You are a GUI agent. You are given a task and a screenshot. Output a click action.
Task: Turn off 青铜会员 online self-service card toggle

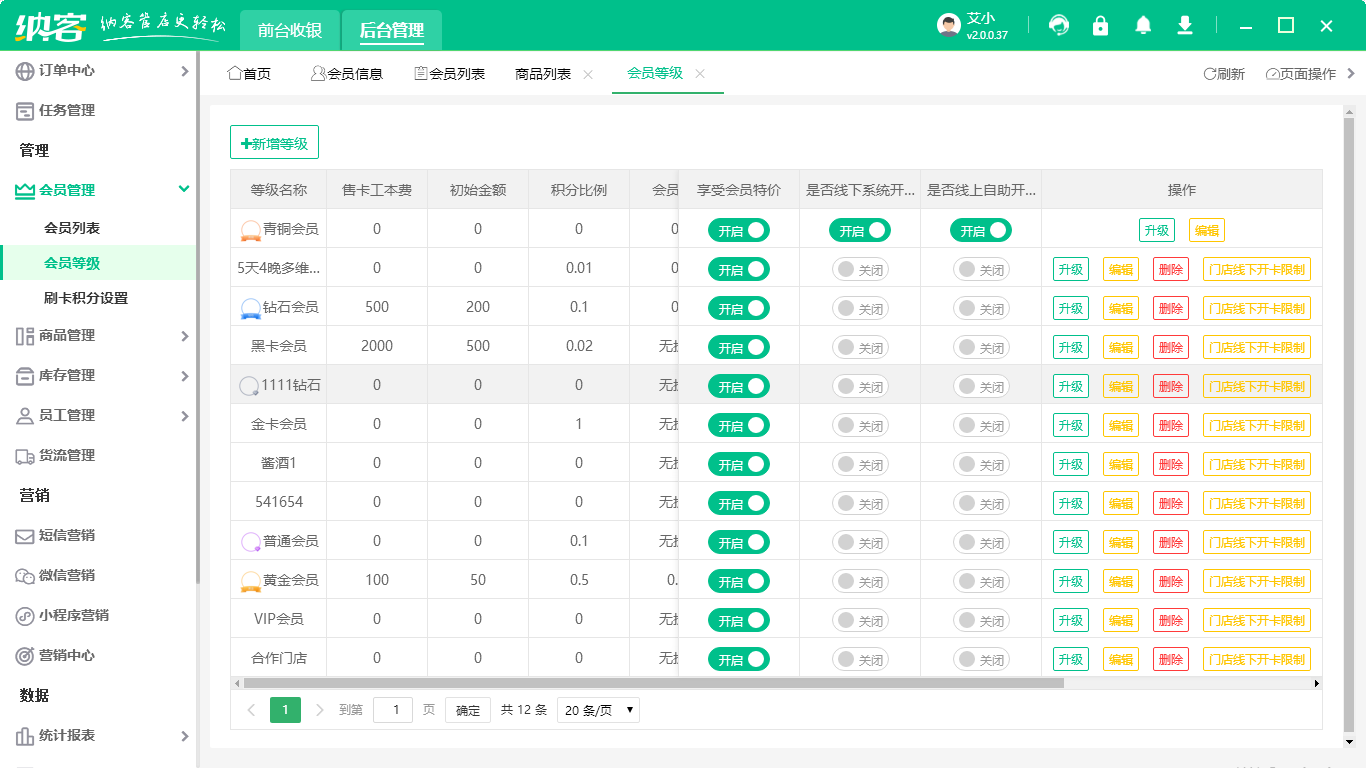point(981,230)
